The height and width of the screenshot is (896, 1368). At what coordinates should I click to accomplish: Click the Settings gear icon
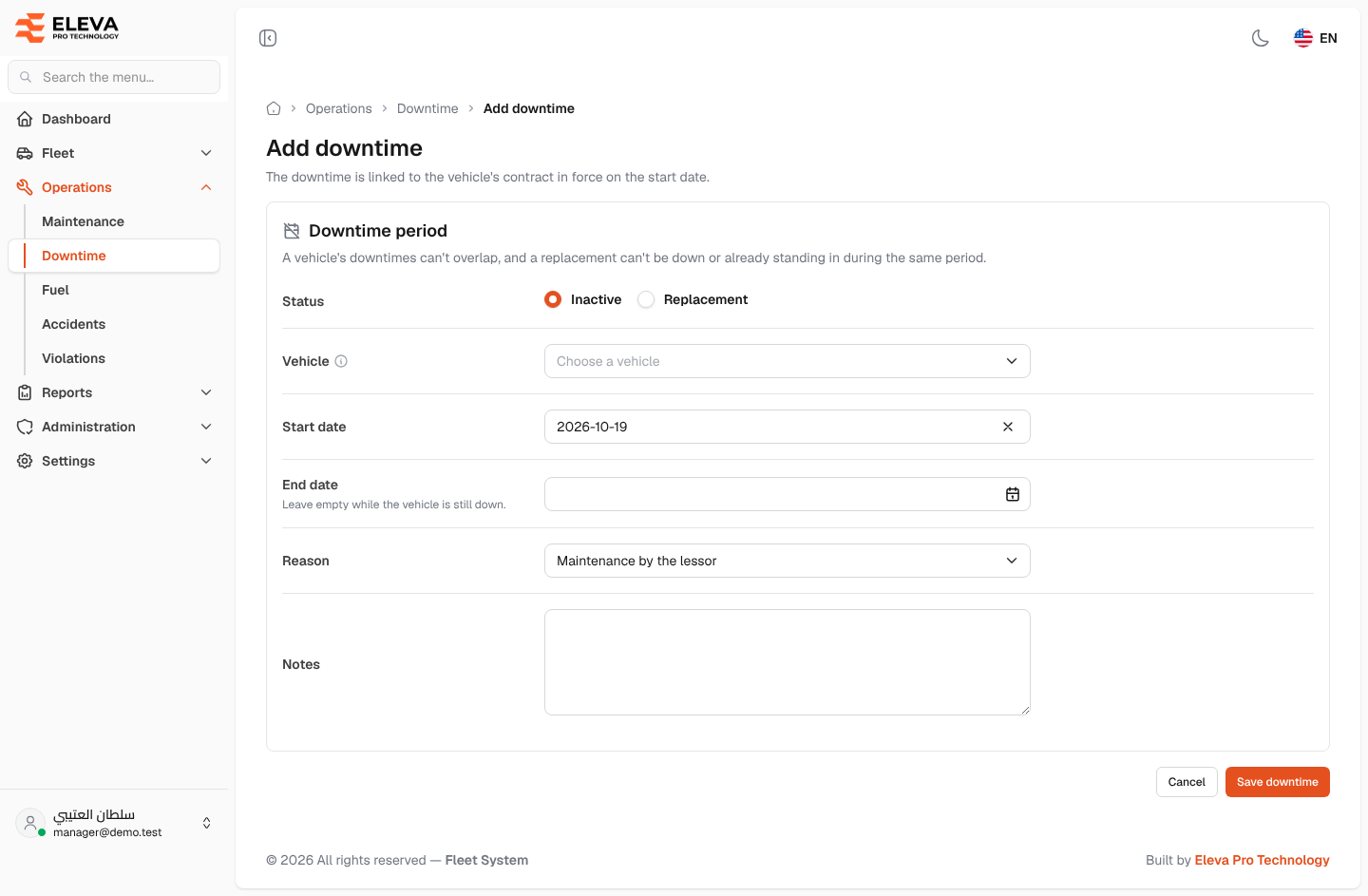[25, 461]
